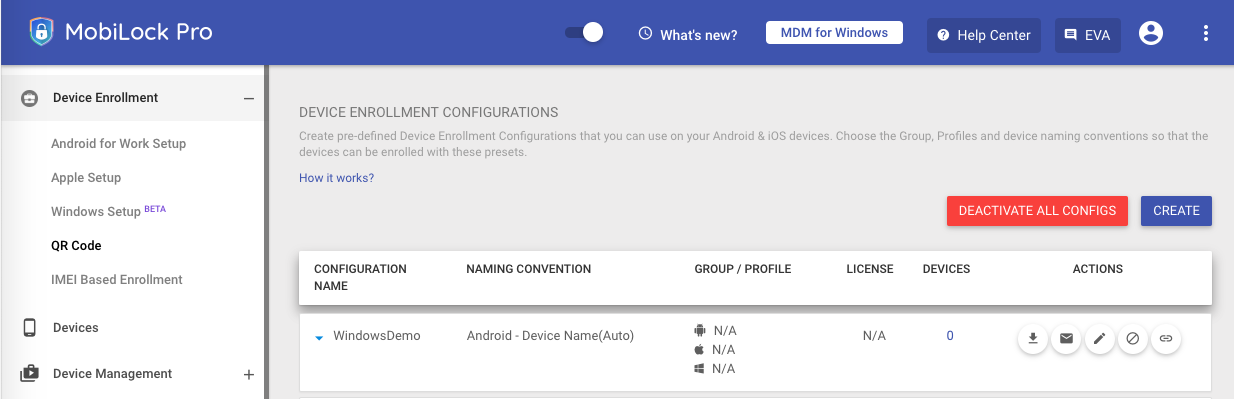Click the Apple N/A group icon
Screen dimensions: 1234x399
point(700,349)
